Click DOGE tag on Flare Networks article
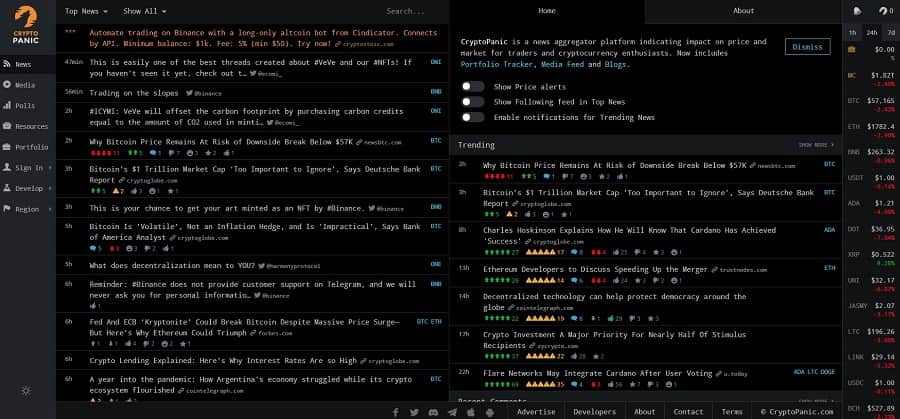900x419 pixels. (x=828, y=372)
